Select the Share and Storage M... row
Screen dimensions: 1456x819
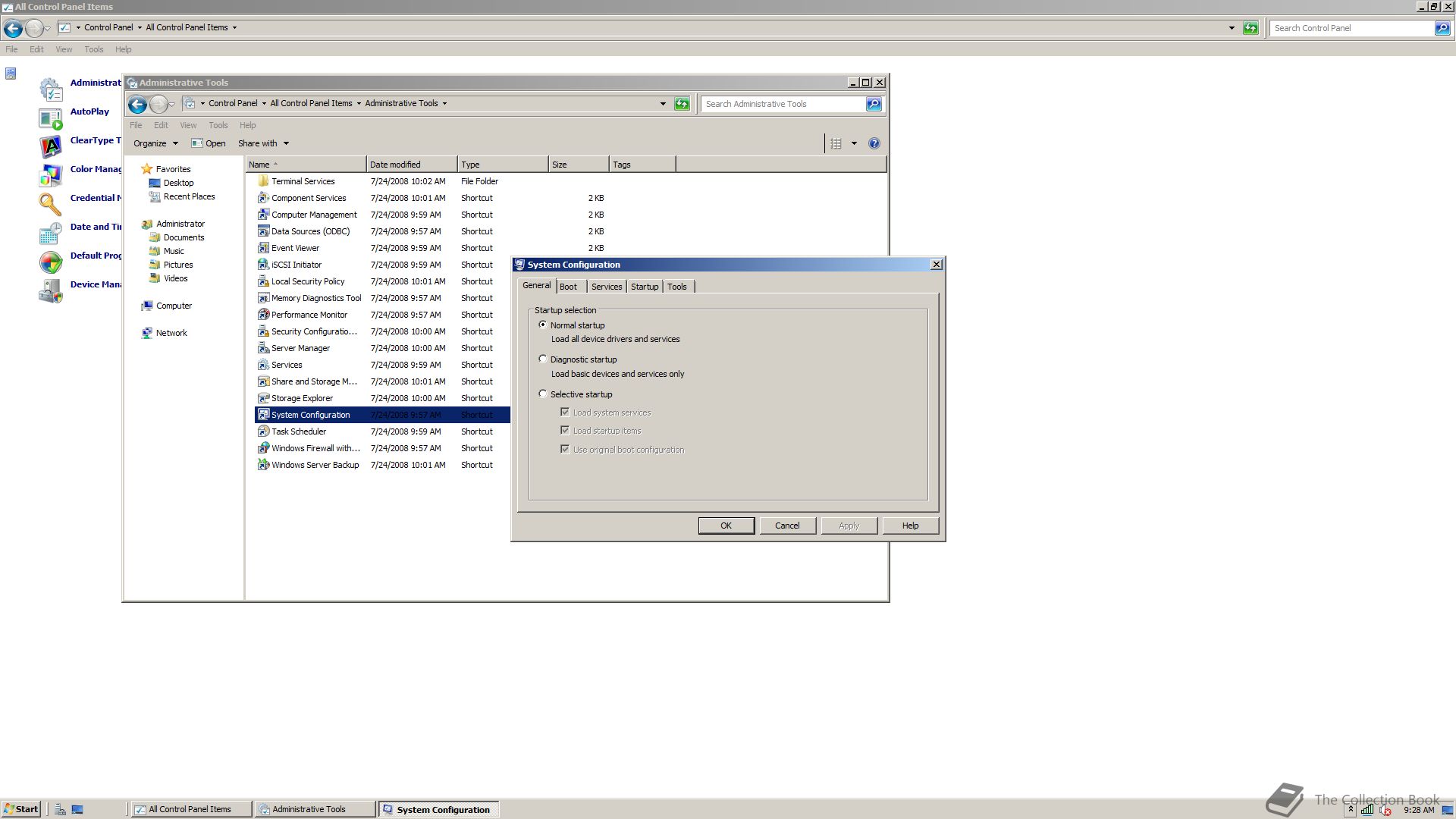382,381
